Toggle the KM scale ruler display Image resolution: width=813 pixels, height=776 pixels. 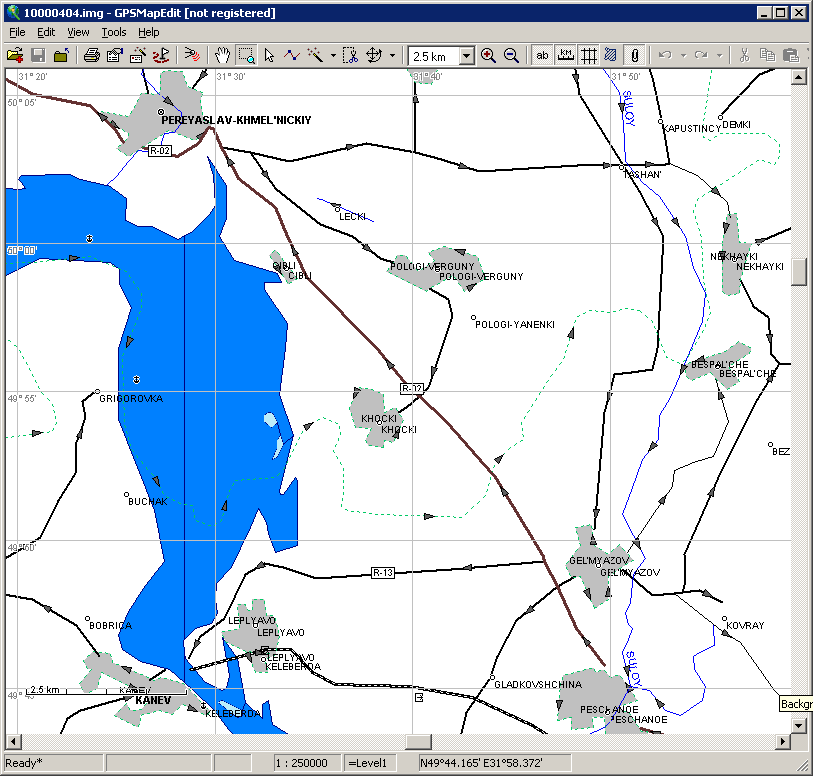566,55
